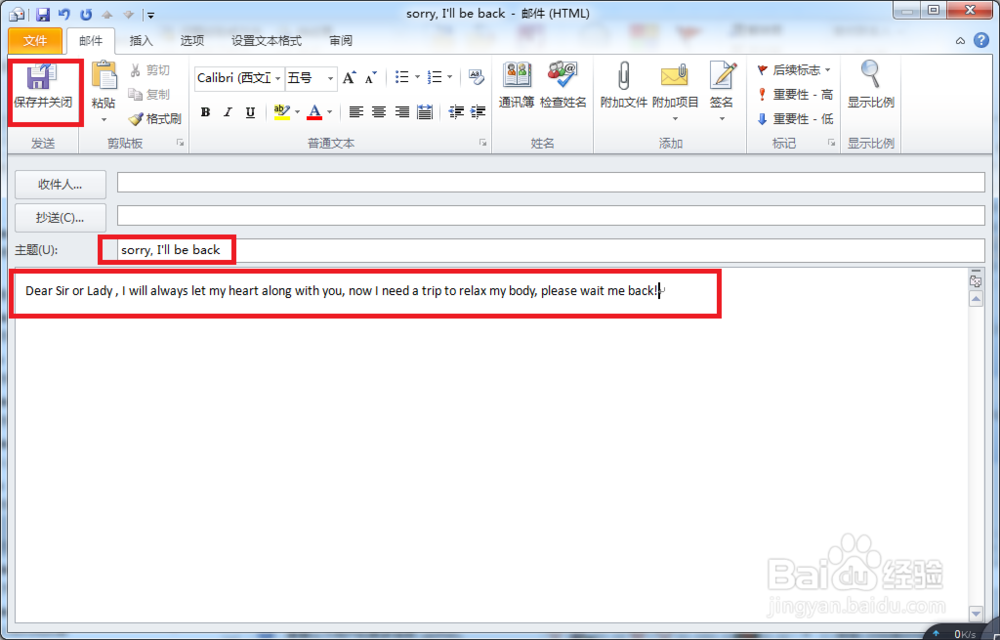Viewport: 1000px width, 640px height.
Task: Click the next item down arrow in quick access toolbar
Action: click(129, 14)
